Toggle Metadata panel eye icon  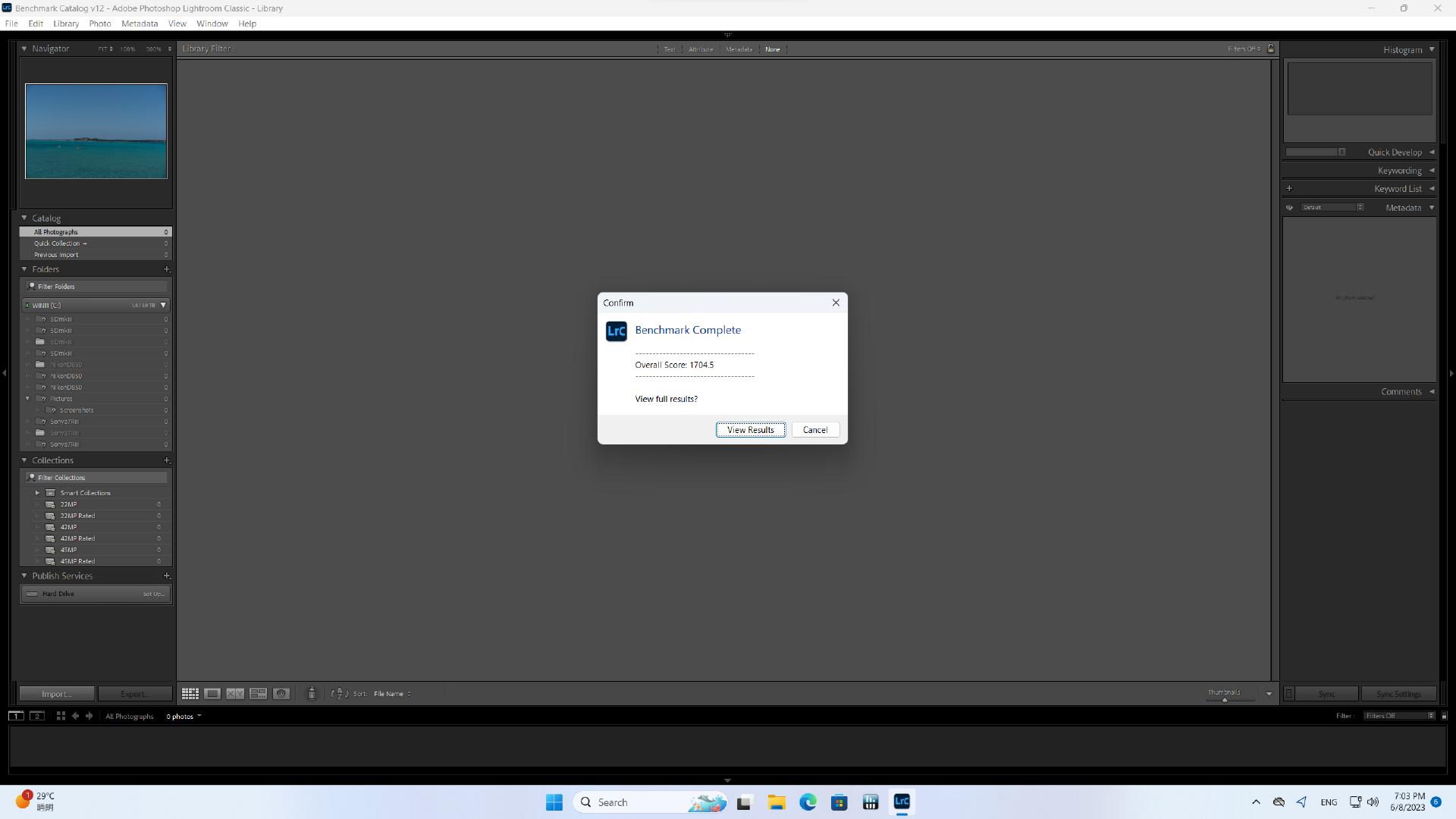pyautogui.click(x=1289, y=208)
